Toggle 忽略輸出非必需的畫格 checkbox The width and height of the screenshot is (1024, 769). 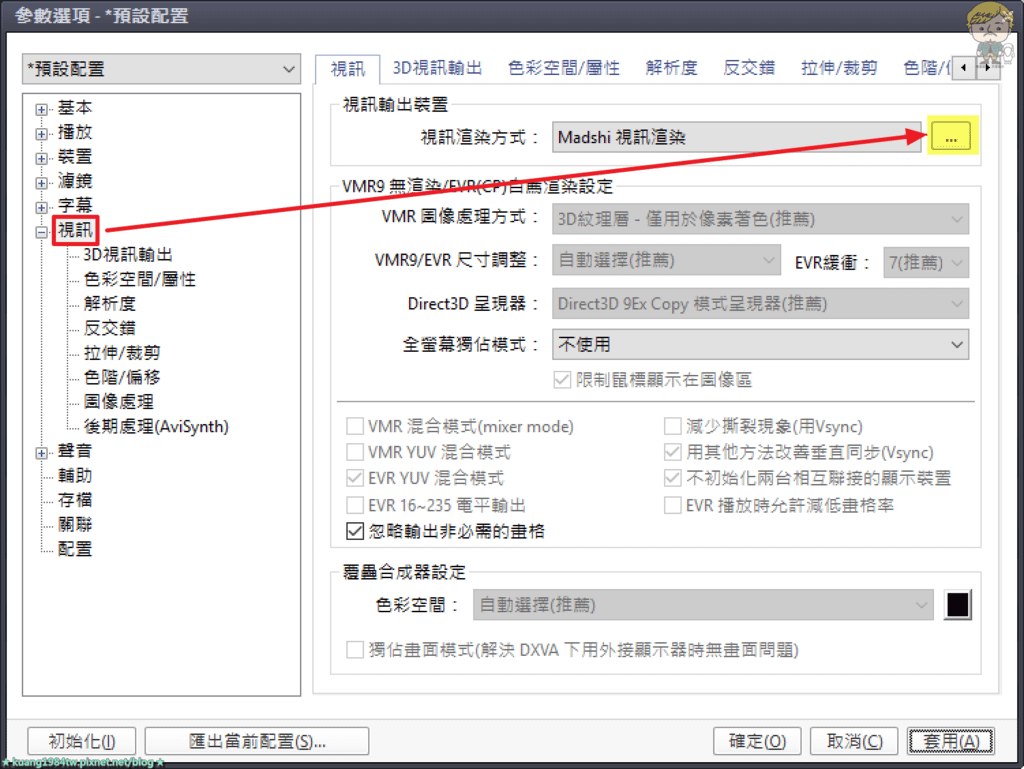pos(355,531)
